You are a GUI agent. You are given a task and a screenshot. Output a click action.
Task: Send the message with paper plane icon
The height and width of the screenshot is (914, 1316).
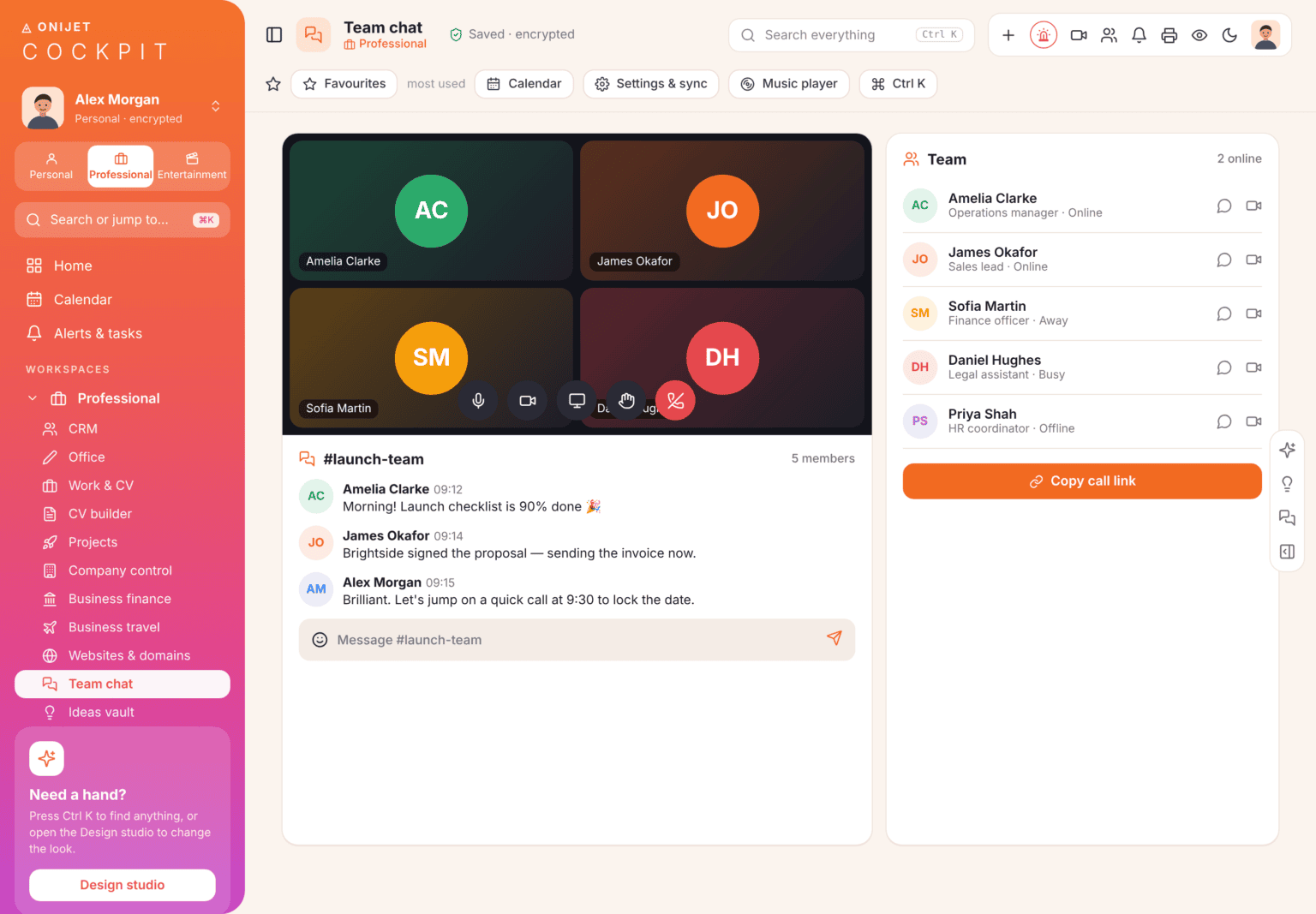[x=834, y=638]
